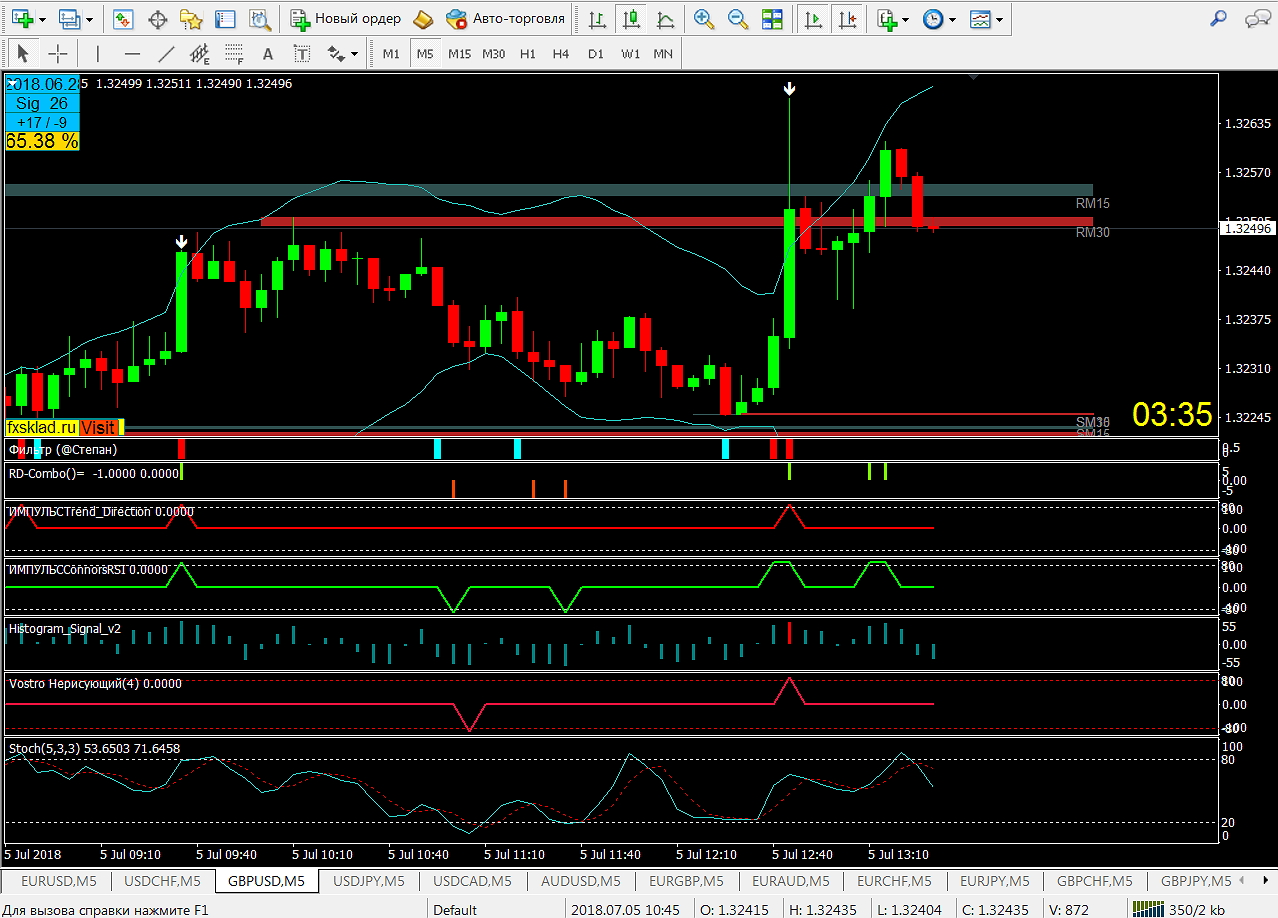Set timeframe to H1

[528, 54]
